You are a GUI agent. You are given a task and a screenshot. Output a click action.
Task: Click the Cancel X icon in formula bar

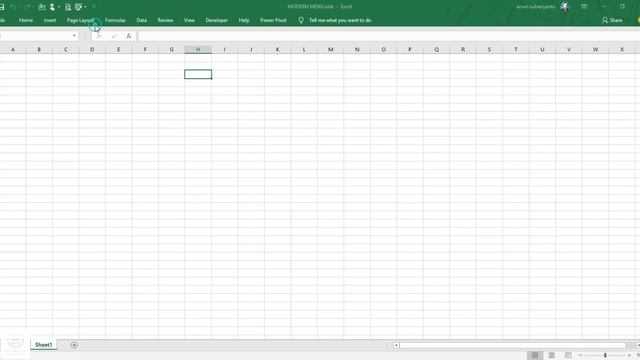(99, 36)
